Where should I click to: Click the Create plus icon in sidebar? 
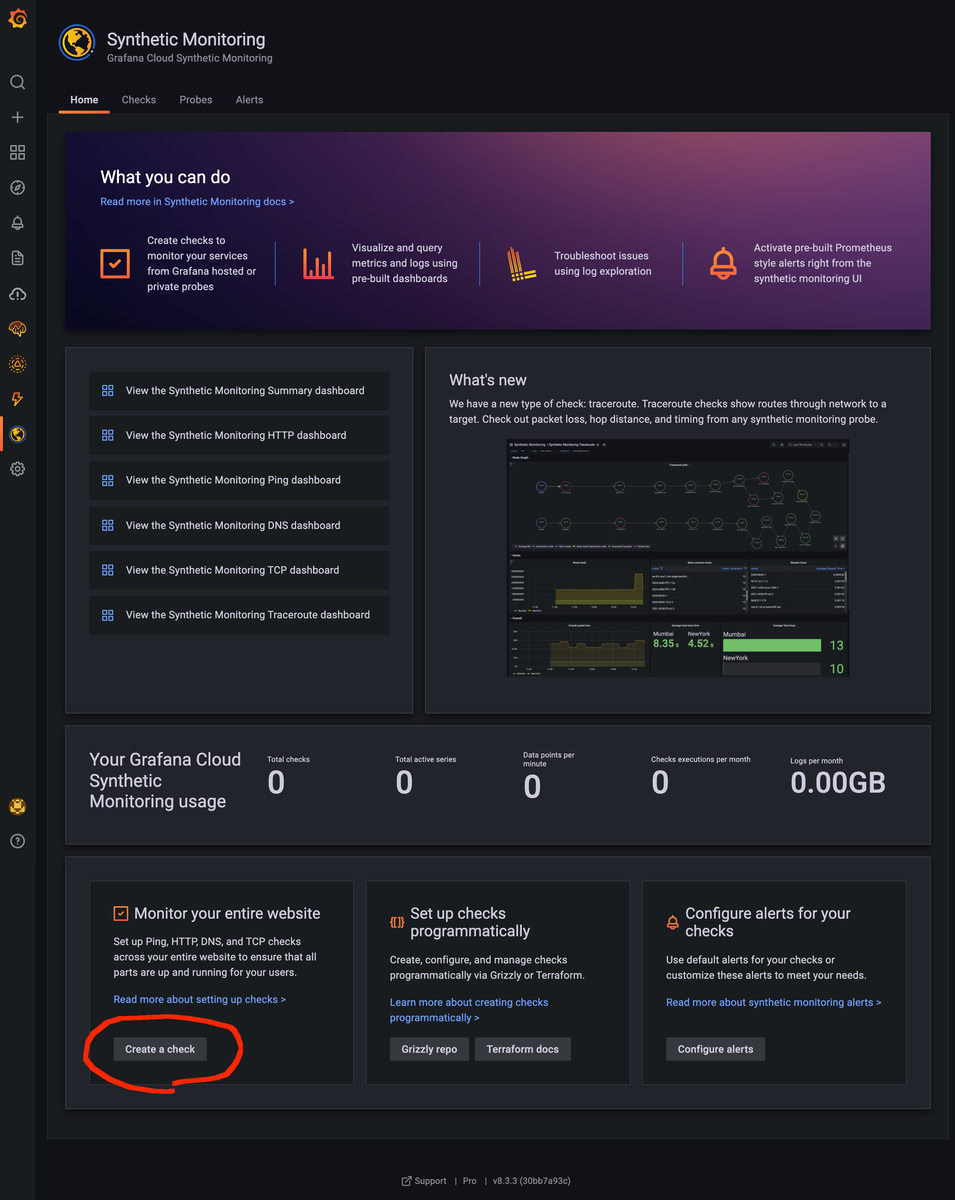click(17, 117)
